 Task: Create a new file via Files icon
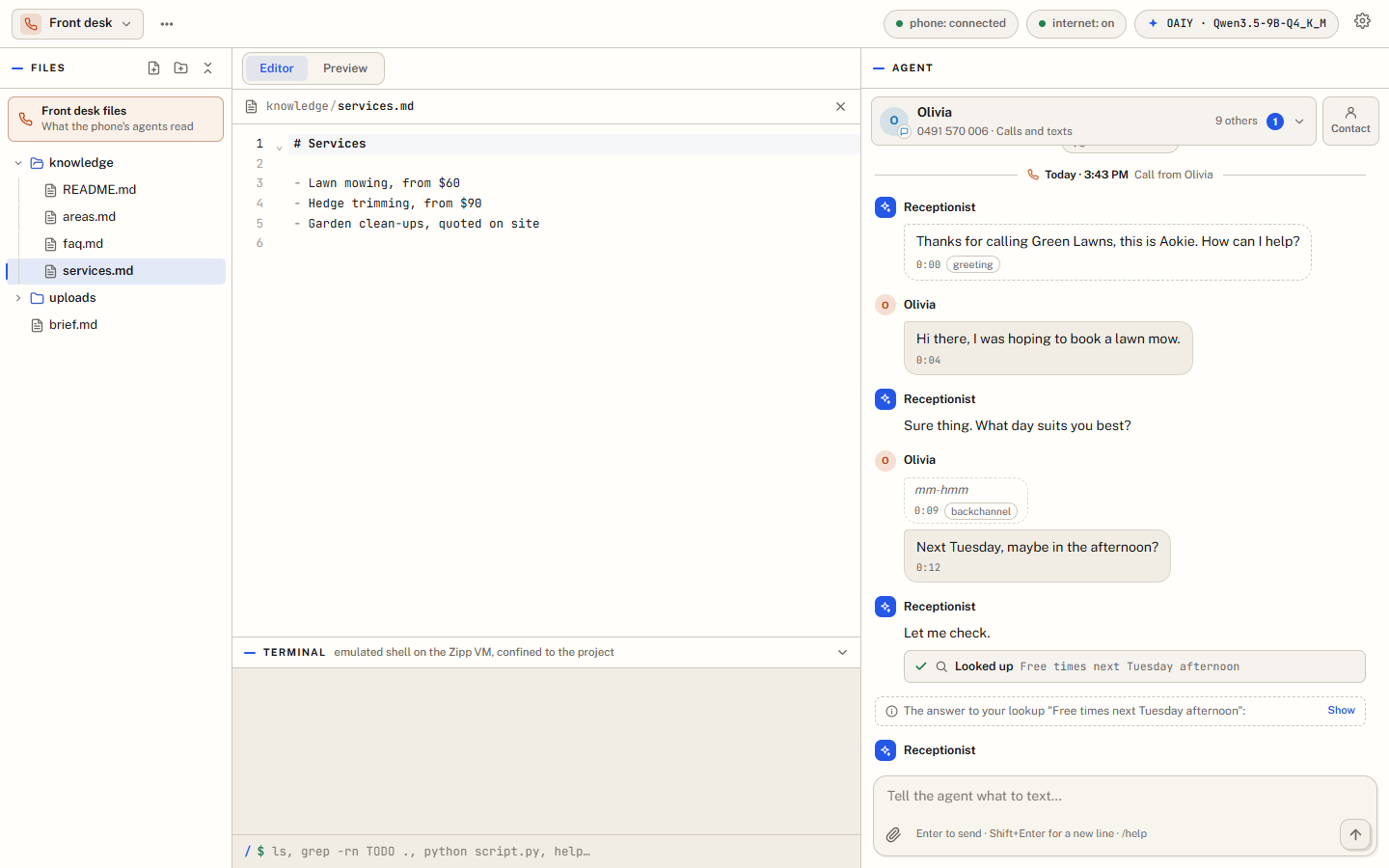tap(153, 68)
